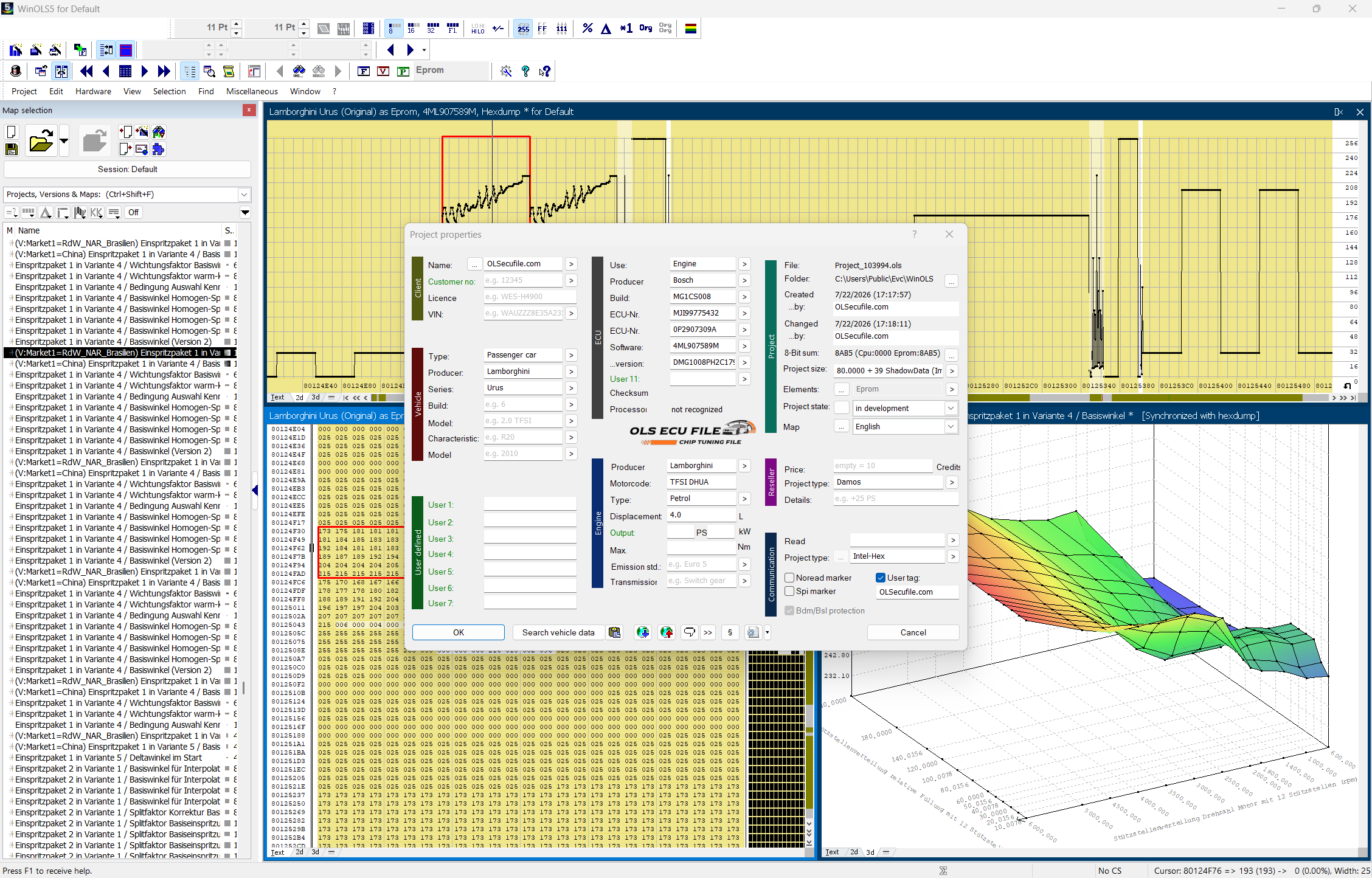This screenshot has width=1372, height=878.
Task: Click the delta triangle difference icon
Action: 606,28
